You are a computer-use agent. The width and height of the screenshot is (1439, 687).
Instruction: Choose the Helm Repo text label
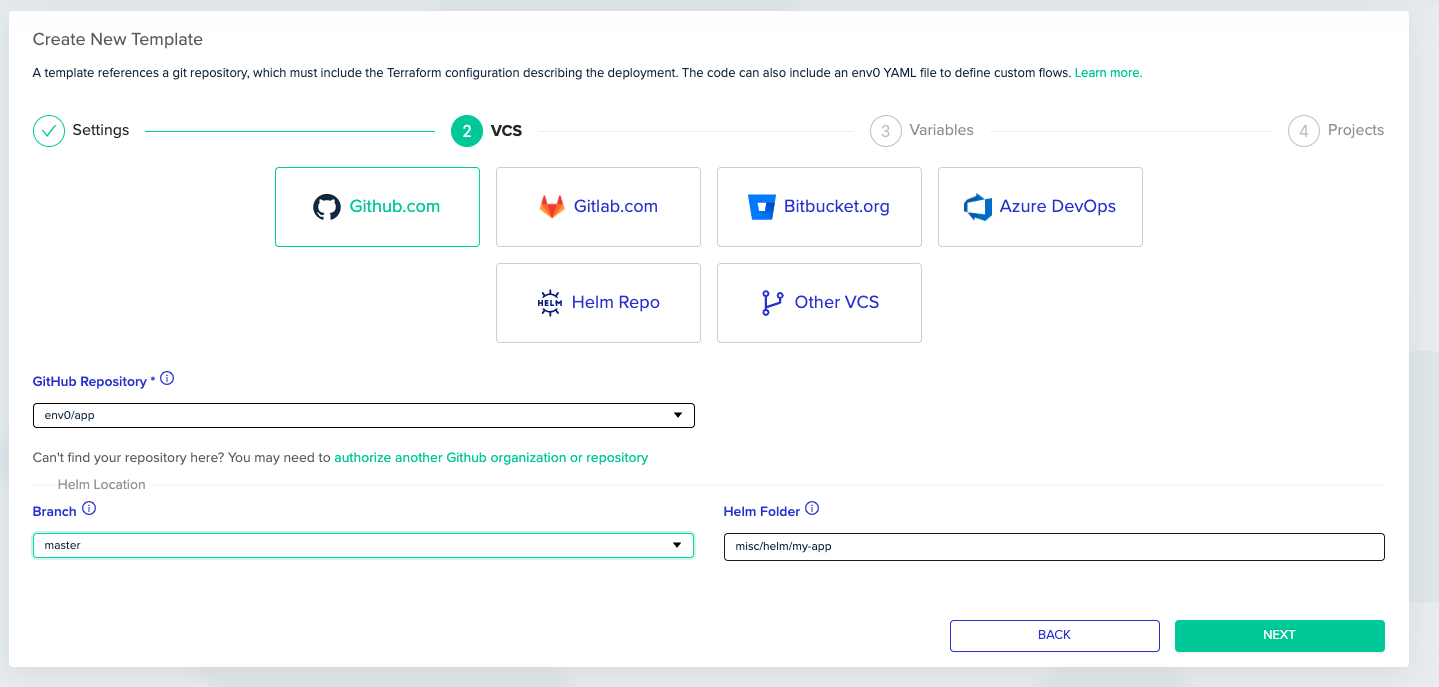pyautogui.click(x=616, y=303)
